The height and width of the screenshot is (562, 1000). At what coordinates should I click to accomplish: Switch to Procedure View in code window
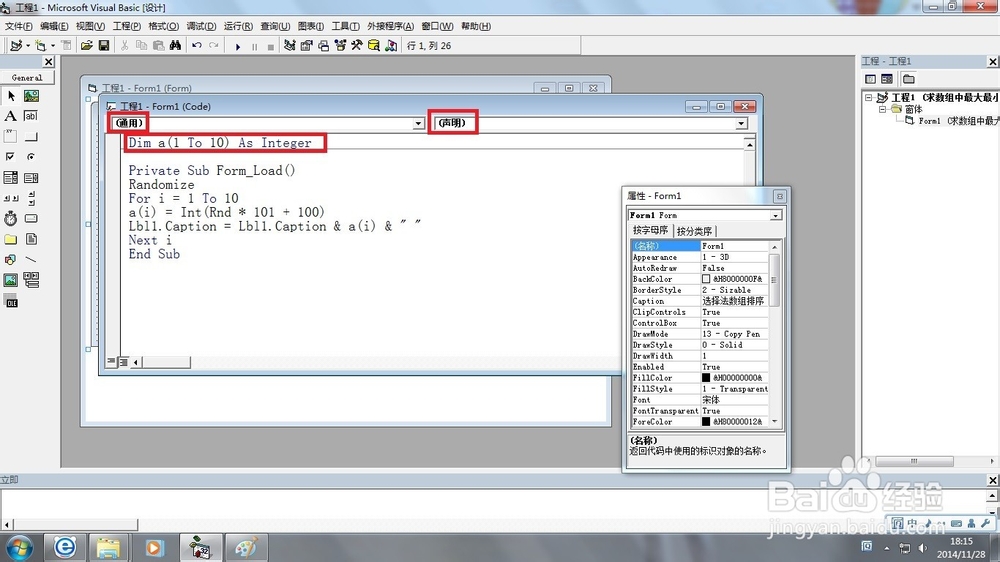[112, 362]
